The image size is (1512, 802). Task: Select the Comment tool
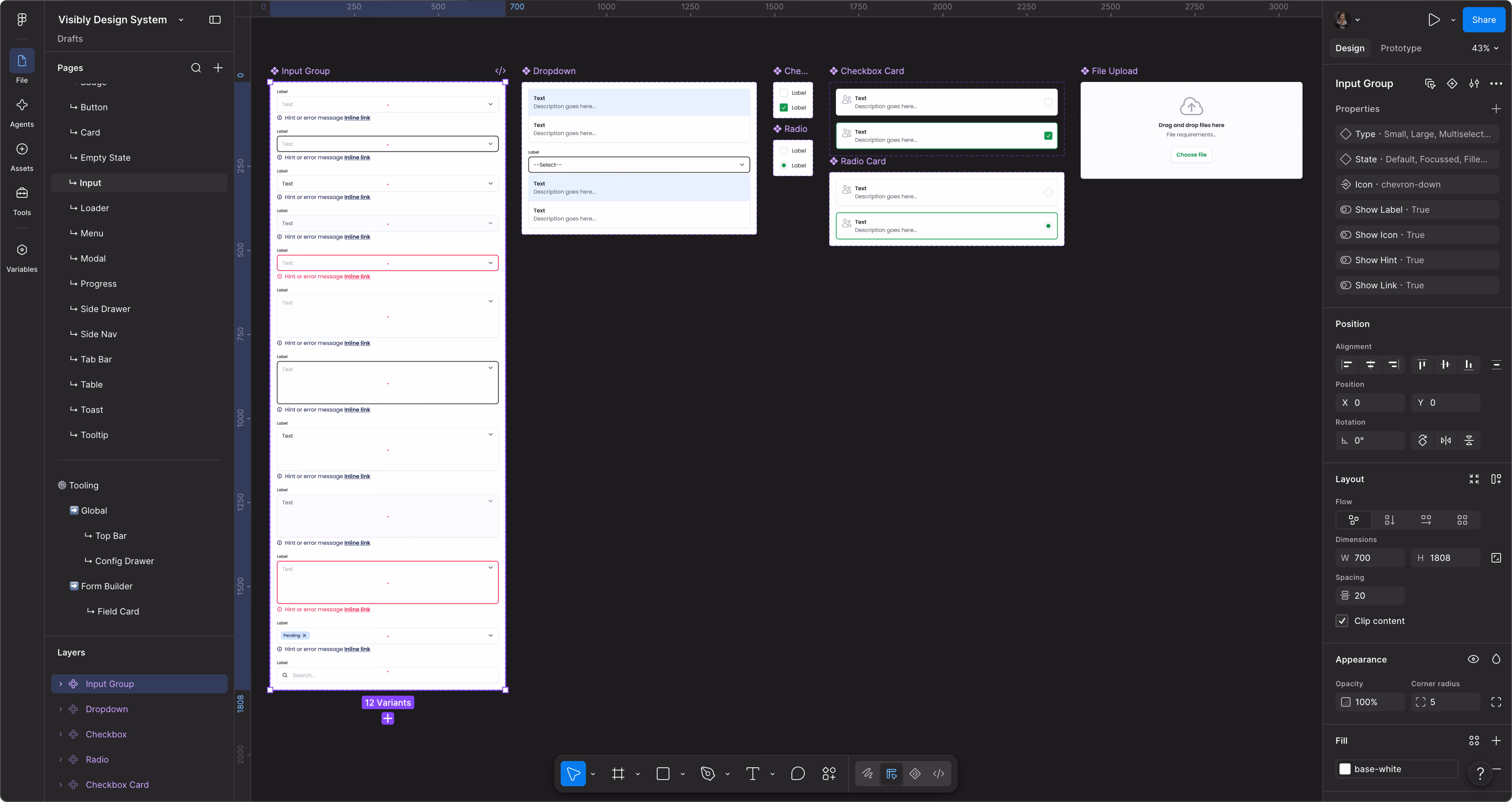click(798, 774)
